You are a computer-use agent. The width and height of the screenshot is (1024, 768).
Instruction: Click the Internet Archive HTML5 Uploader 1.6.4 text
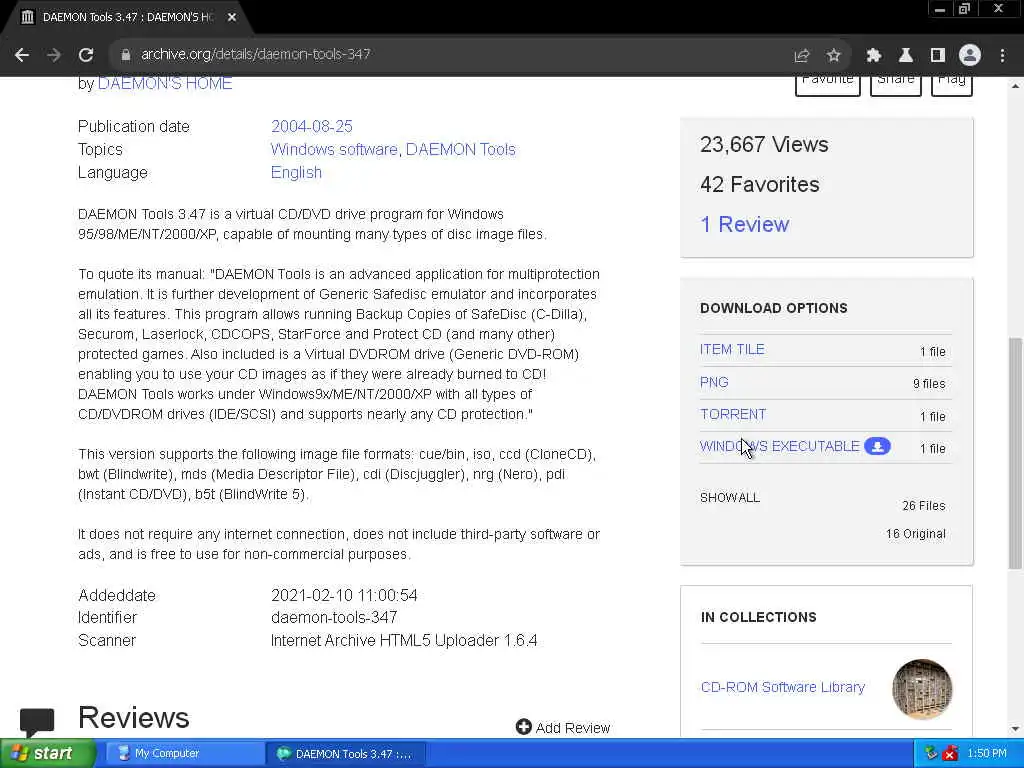tap(404, 640)
